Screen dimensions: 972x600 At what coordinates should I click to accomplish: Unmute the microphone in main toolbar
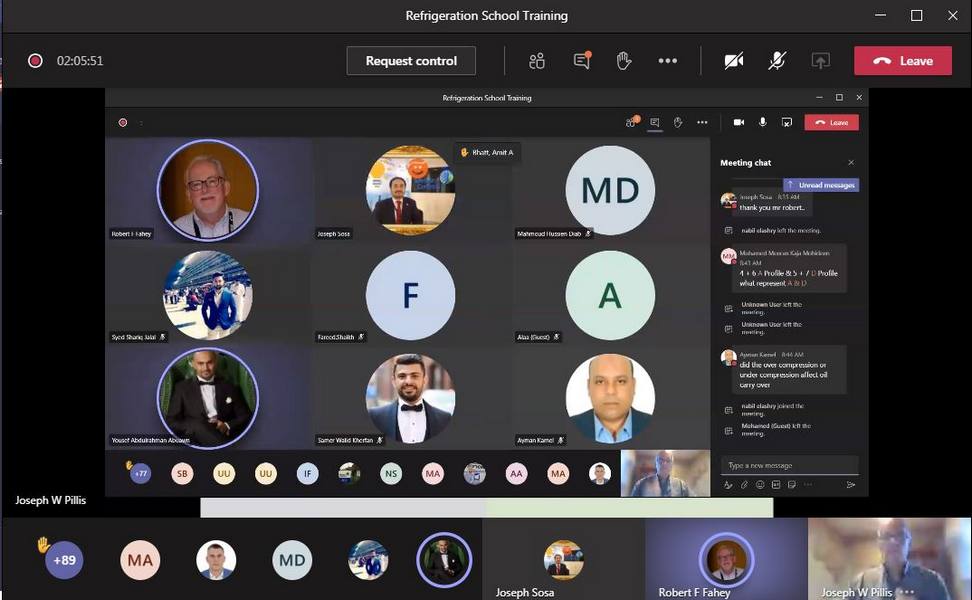tap(777, 61)
